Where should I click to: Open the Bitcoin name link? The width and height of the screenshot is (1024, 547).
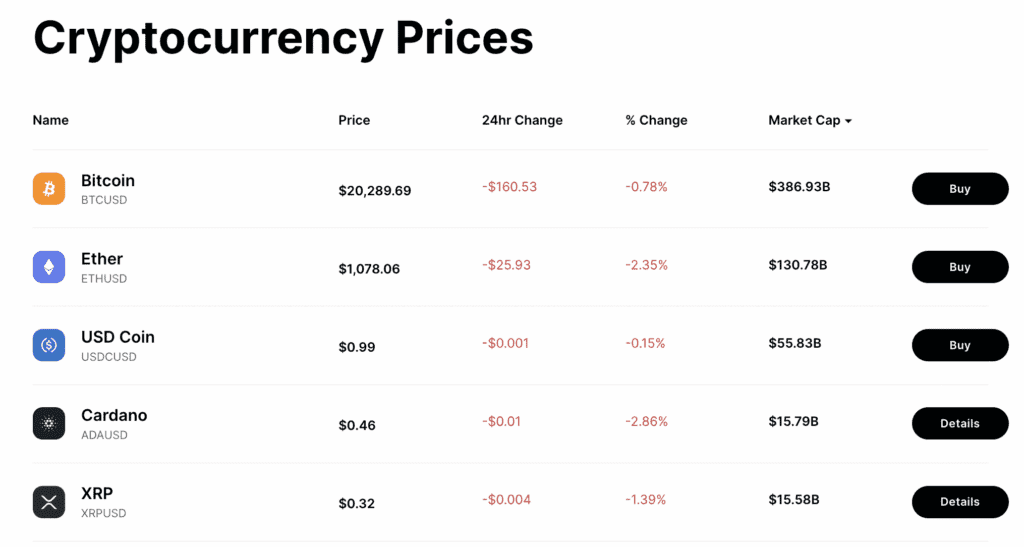108,181
